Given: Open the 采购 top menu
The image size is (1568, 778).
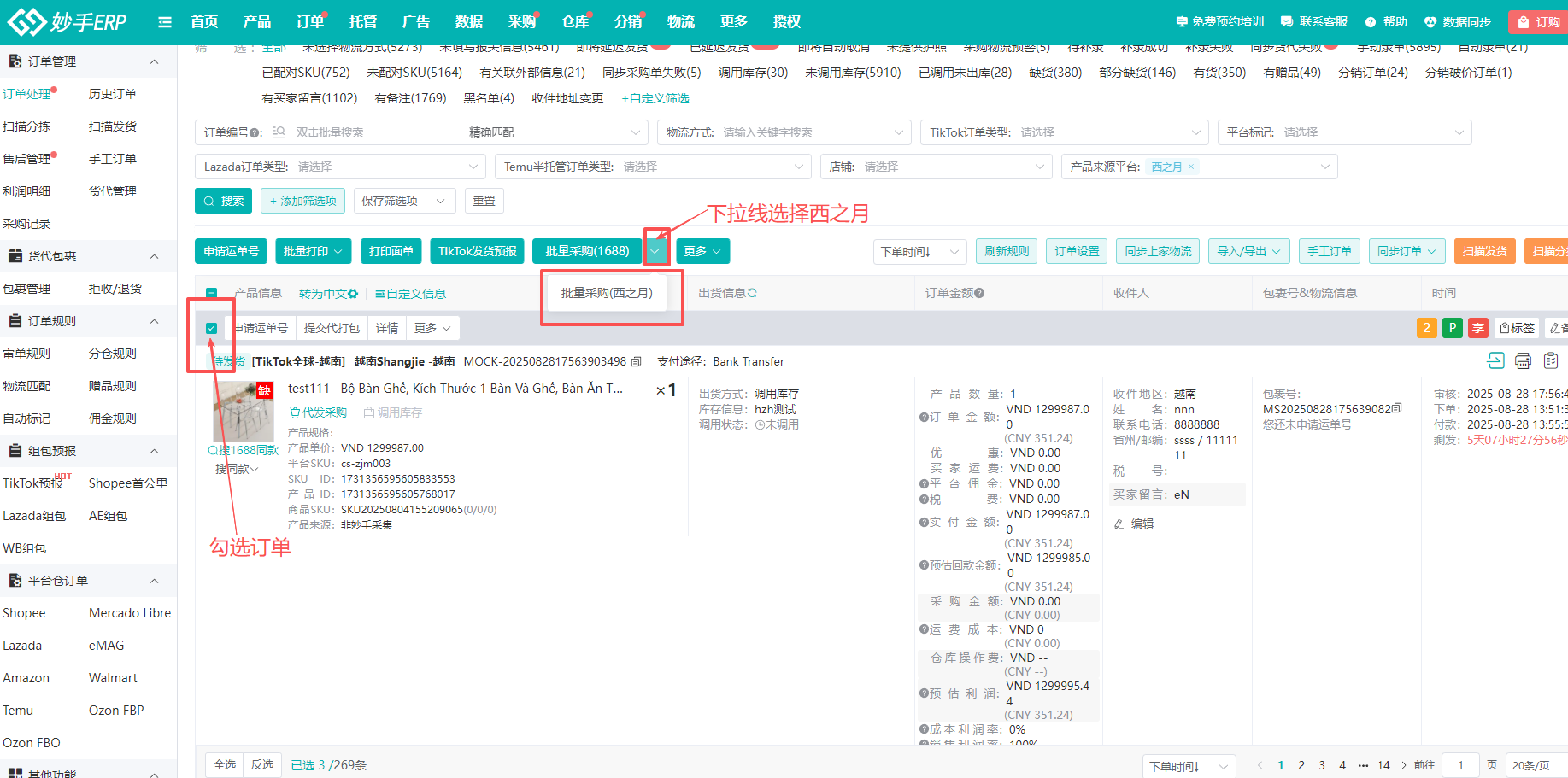Looking at the screenshot, I should 522,21.
